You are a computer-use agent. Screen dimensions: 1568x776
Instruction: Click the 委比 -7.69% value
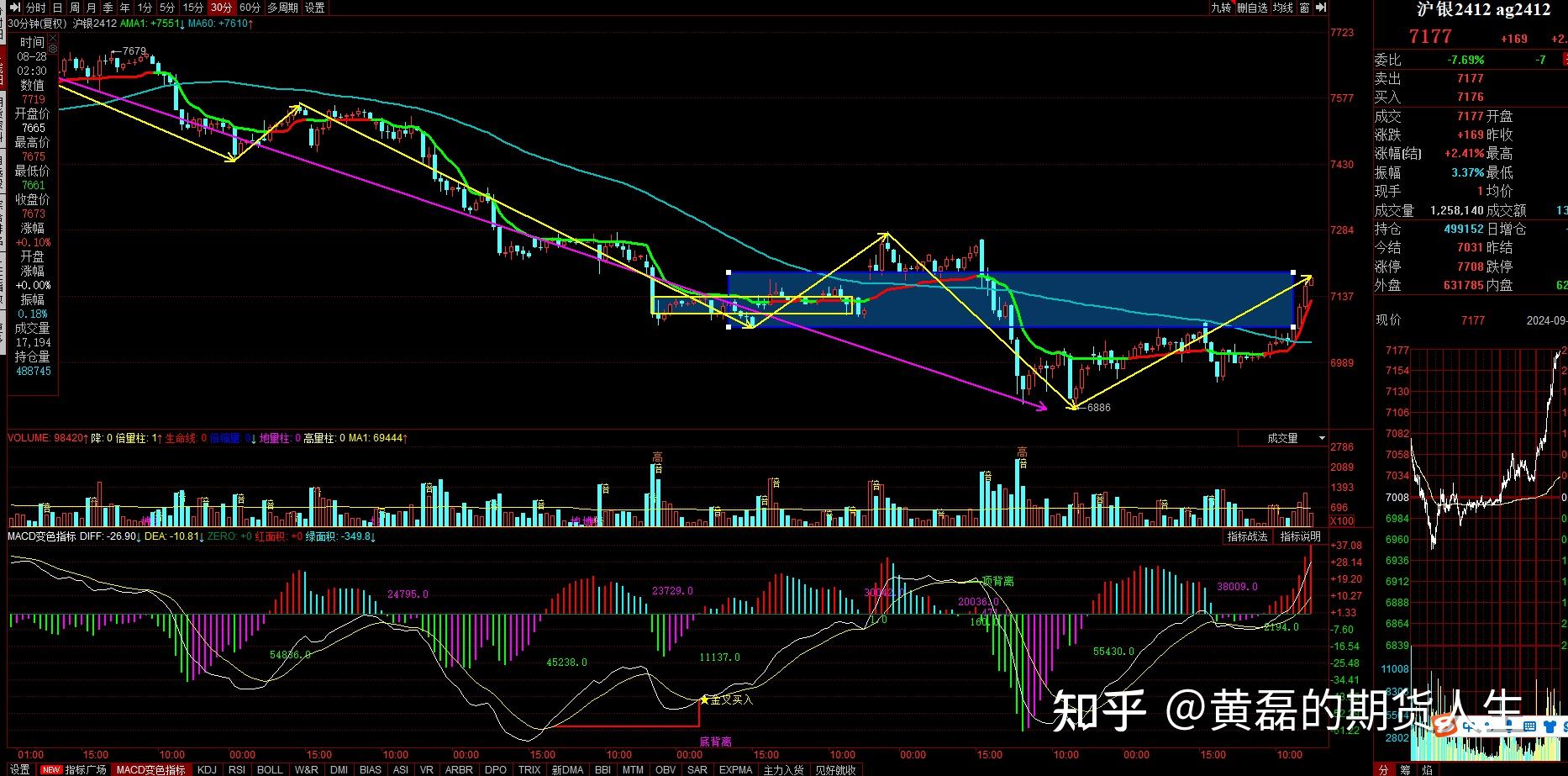point(1465,60)
